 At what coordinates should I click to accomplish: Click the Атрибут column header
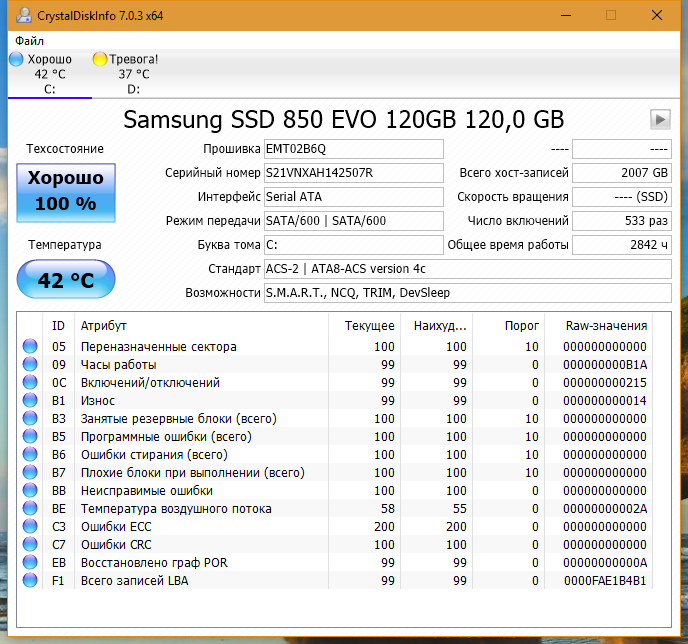(x=103, y=326)
